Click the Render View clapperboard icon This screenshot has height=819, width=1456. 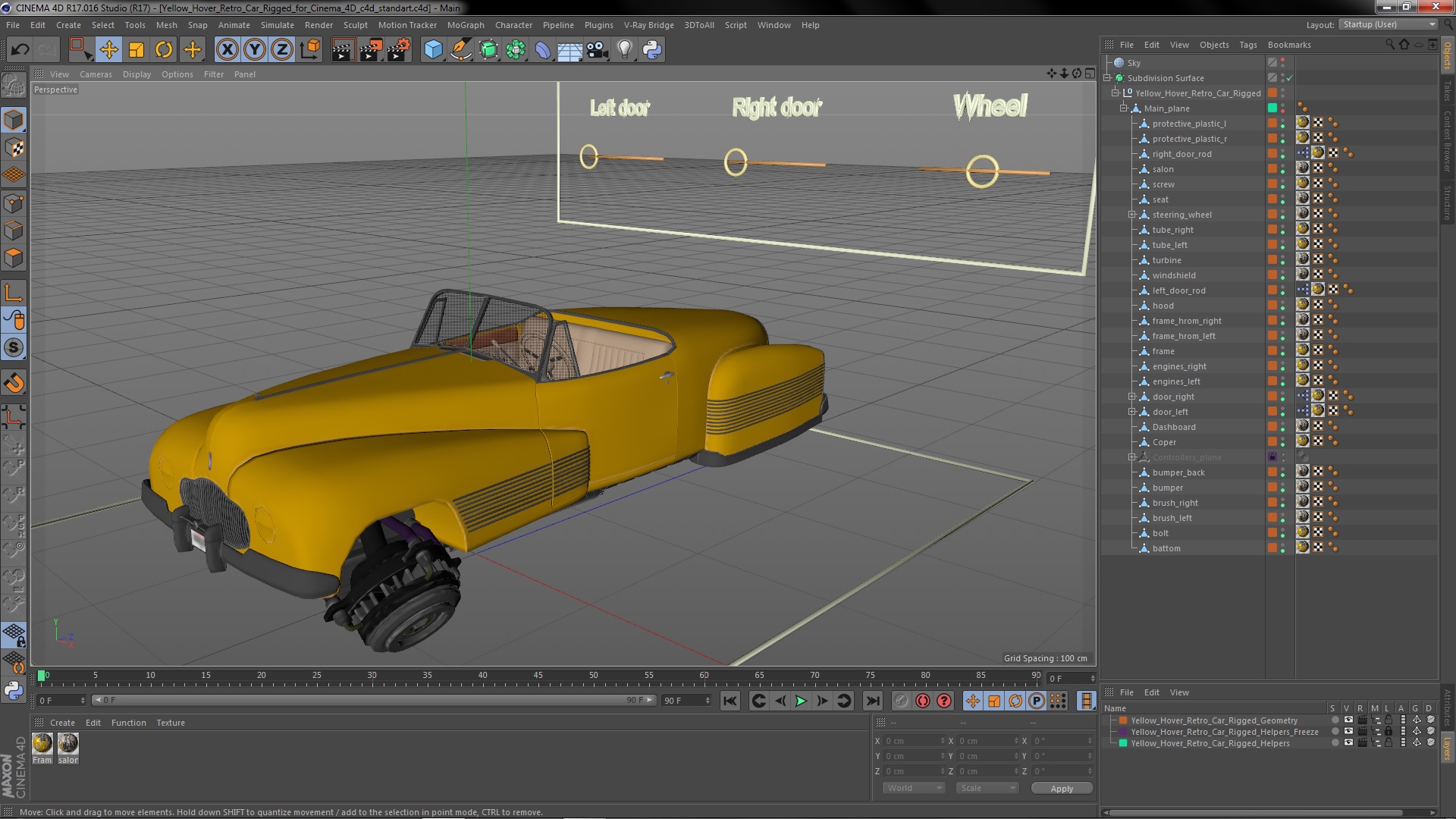(x=343, y=50)
